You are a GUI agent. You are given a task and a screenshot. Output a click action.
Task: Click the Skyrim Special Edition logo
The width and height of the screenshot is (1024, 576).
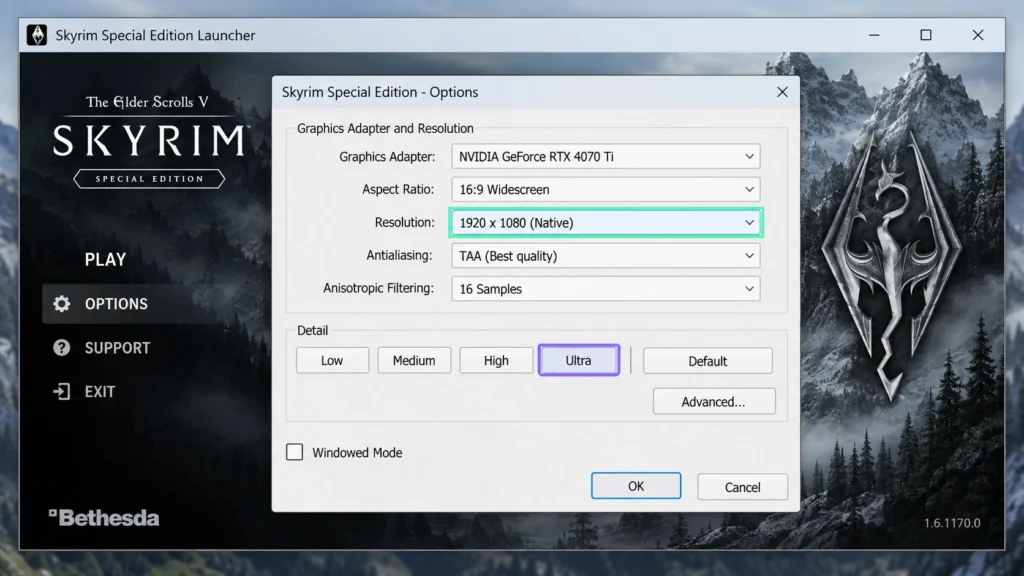click(x=150, y=140)
